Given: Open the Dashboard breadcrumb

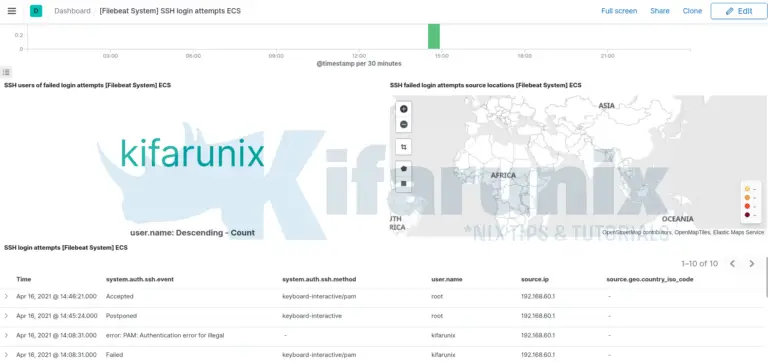Looking at the screenshot, I should (72, 11).
